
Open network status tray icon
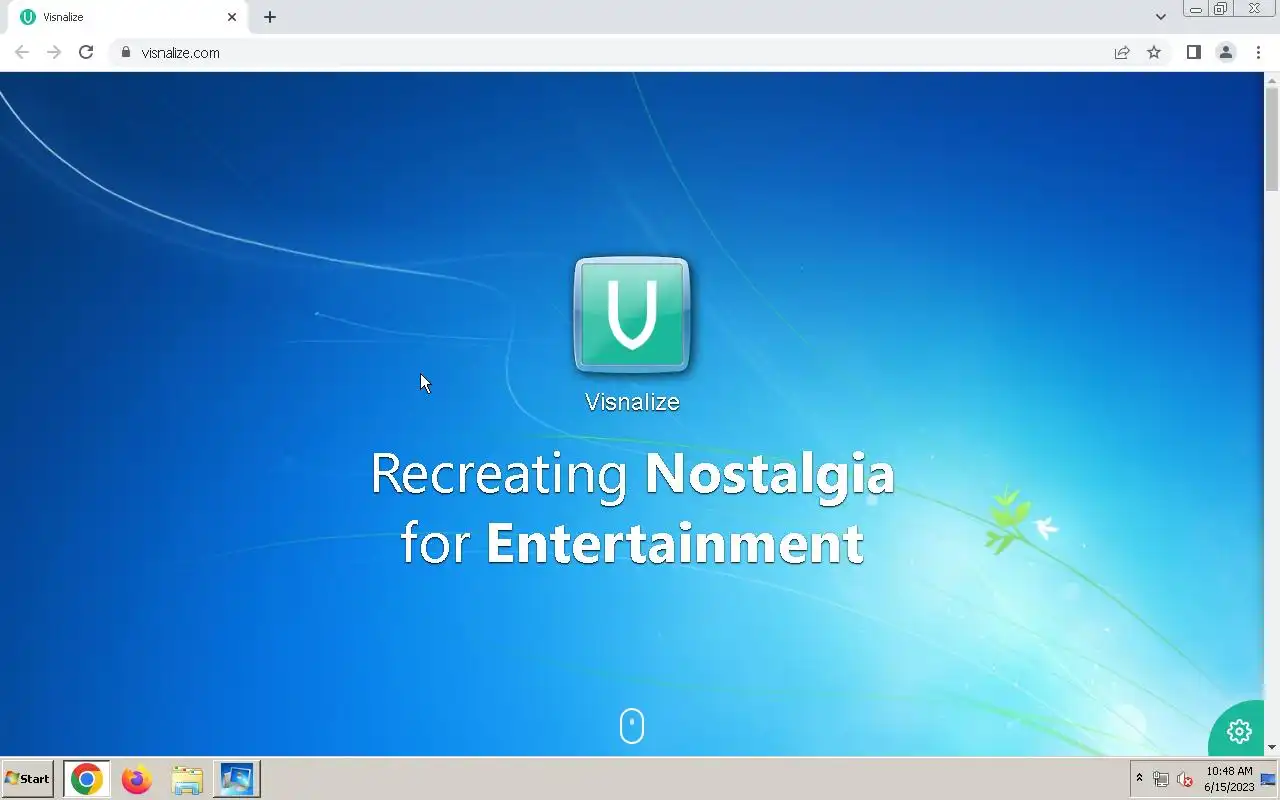pyautogui.click(x=1161, y=779)
